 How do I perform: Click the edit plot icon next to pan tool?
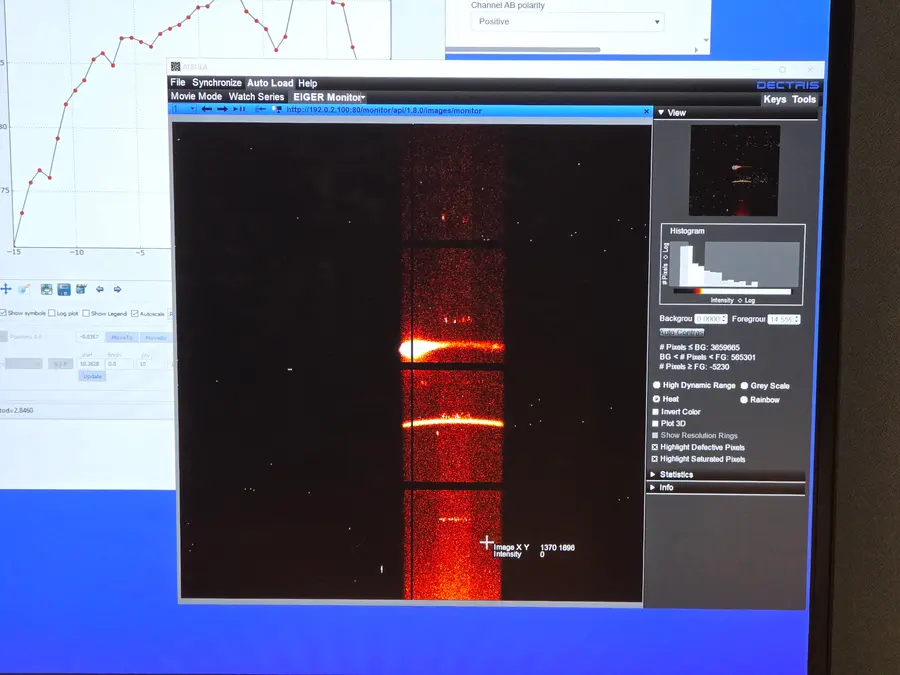pos(25,289)
